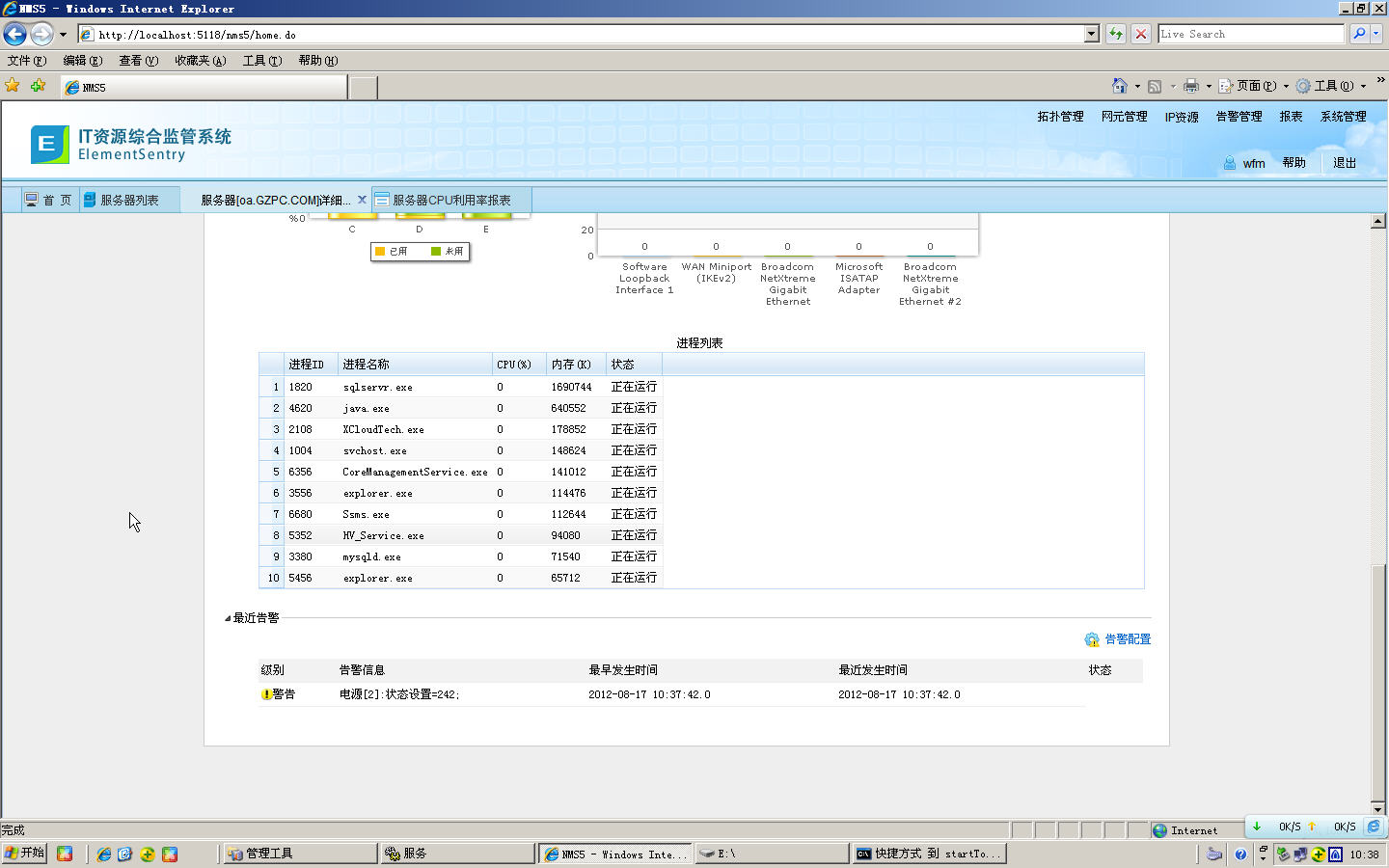Select the ElementSentry logo

click(50, 145)
